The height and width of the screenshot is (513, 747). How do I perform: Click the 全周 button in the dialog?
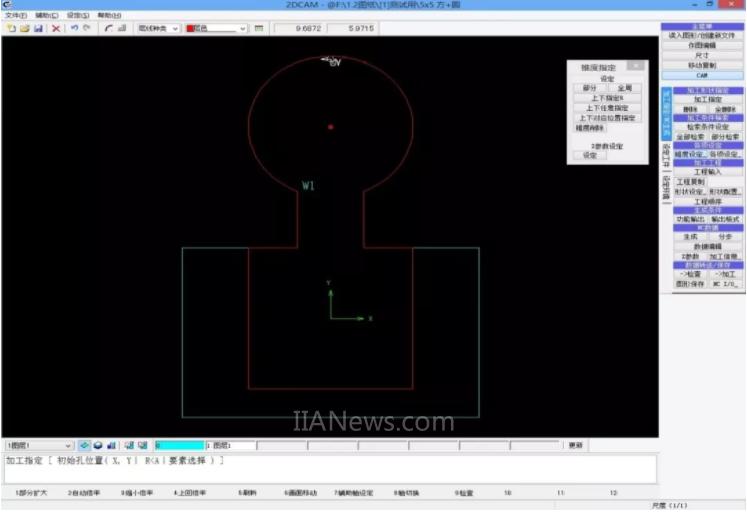pyautogui.click(x=624, y=88)
